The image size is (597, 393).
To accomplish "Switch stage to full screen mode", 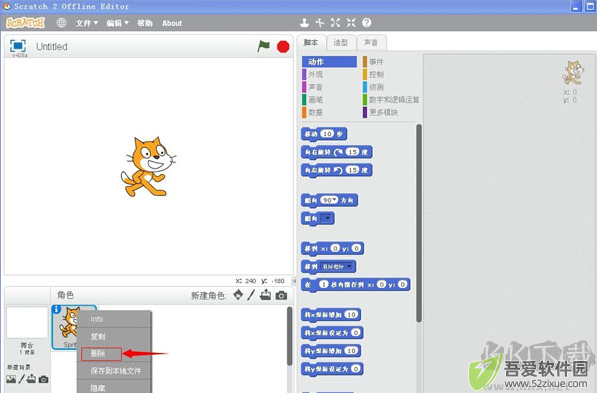I will click(18, 46).
